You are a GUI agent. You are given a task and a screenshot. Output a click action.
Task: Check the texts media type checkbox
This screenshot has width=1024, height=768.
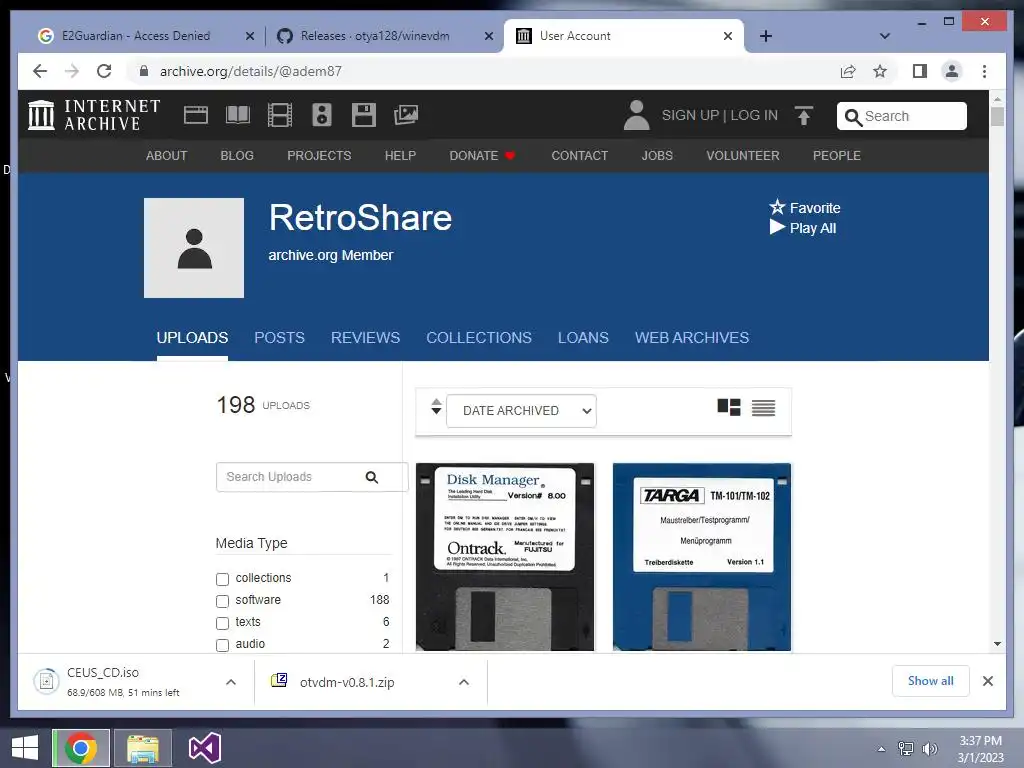pos(223,623)
